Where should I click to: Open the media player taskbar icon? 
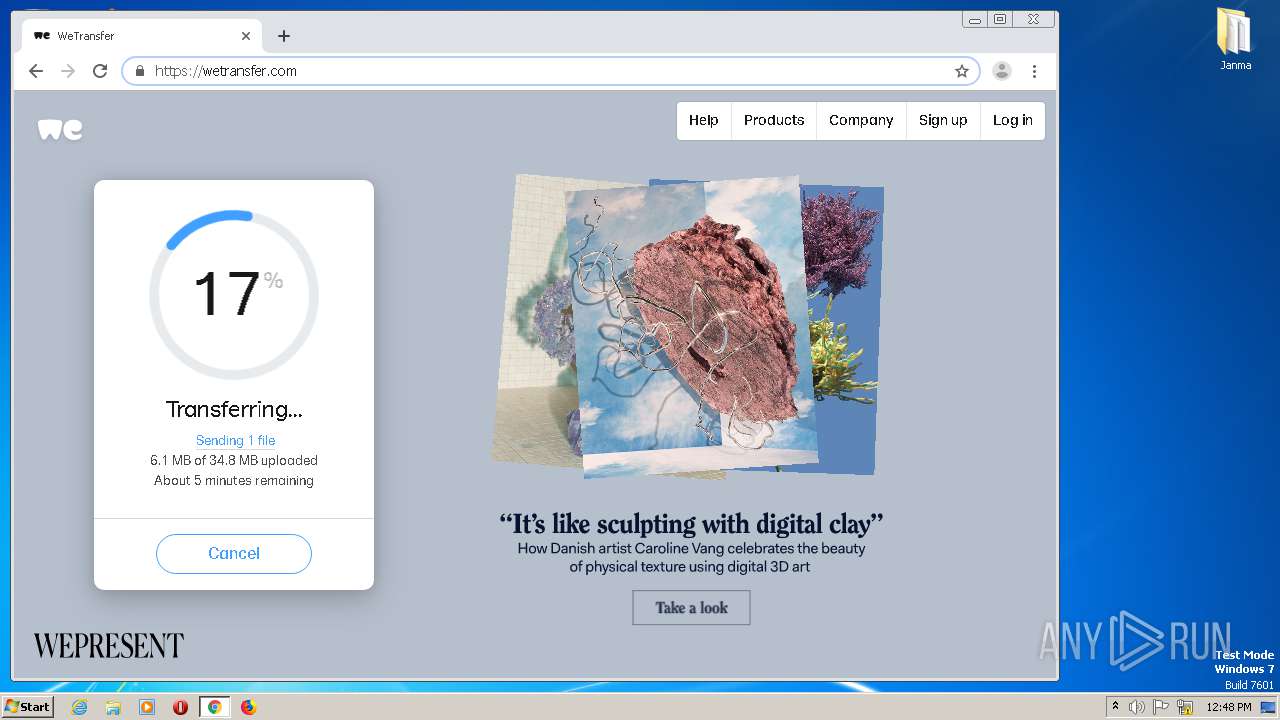pyautogui.click(x=147, y=707)
